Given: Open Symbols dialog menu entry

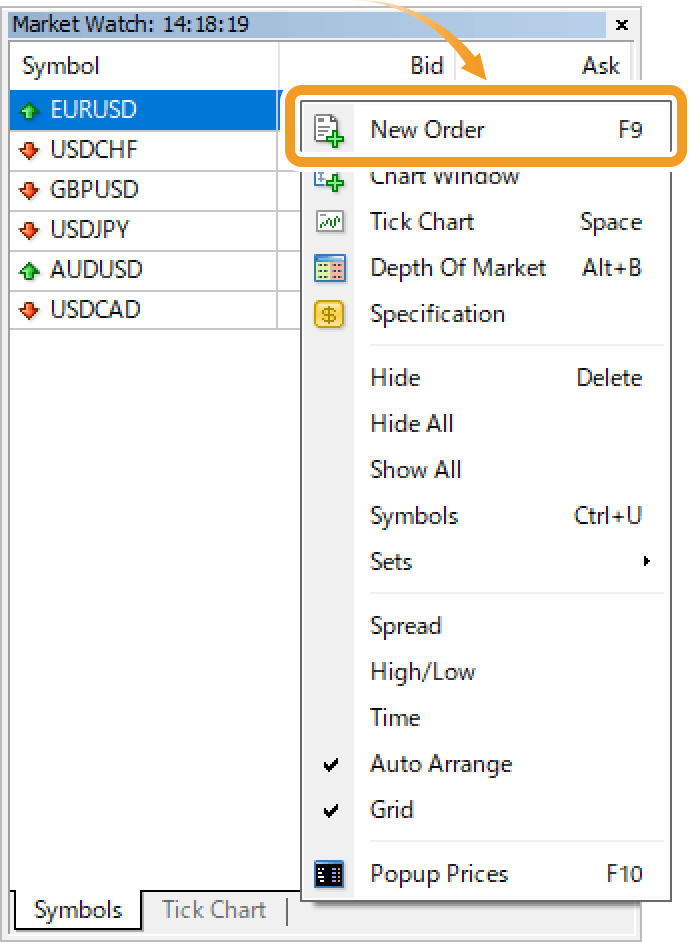Looking at the screenshot, I should coord(485,515).
